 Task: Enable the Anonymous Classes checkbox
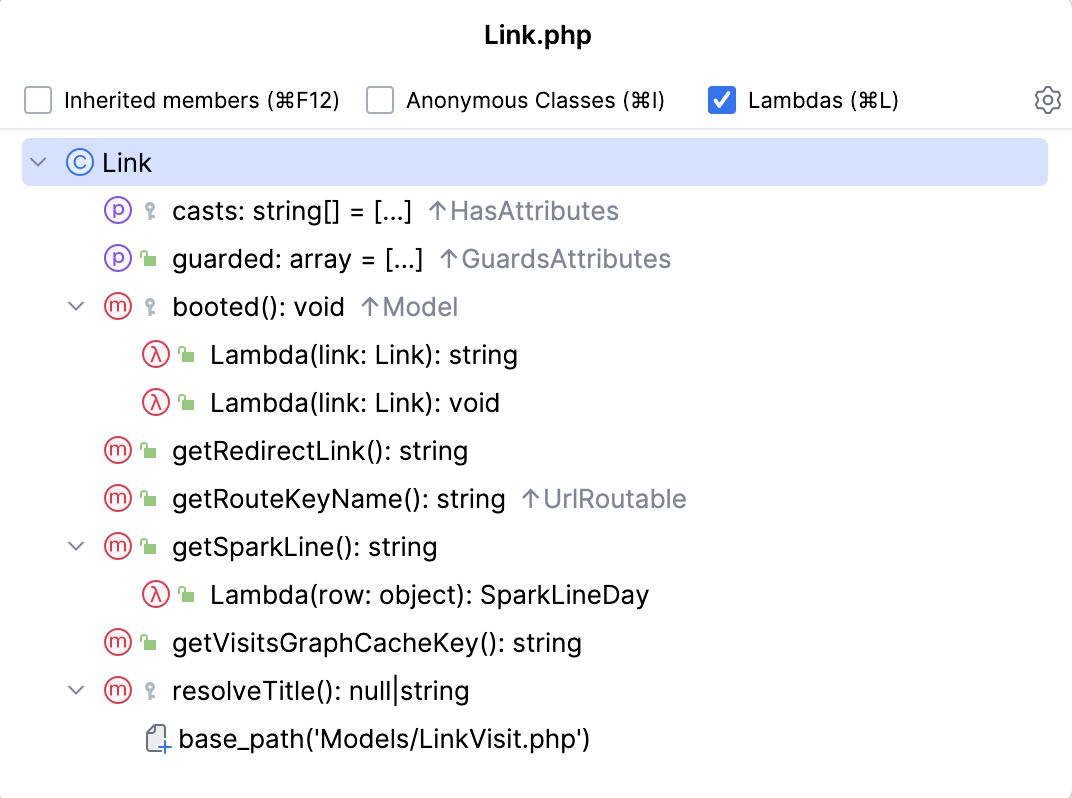click(x=380, y=100)
